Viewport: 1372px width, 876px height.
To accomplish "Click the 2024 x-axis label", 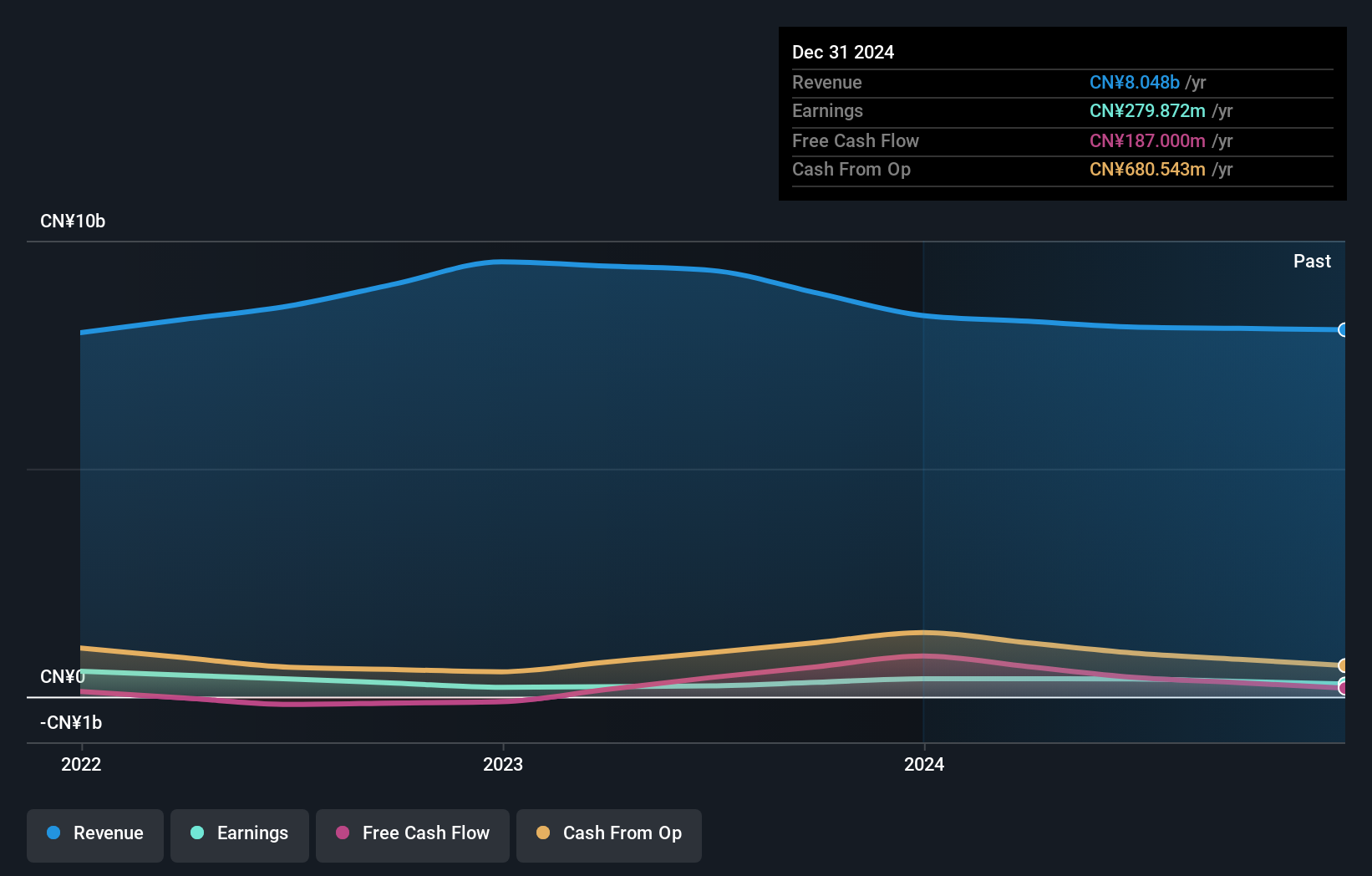I will pyautogui.click(x=924, y=764).
